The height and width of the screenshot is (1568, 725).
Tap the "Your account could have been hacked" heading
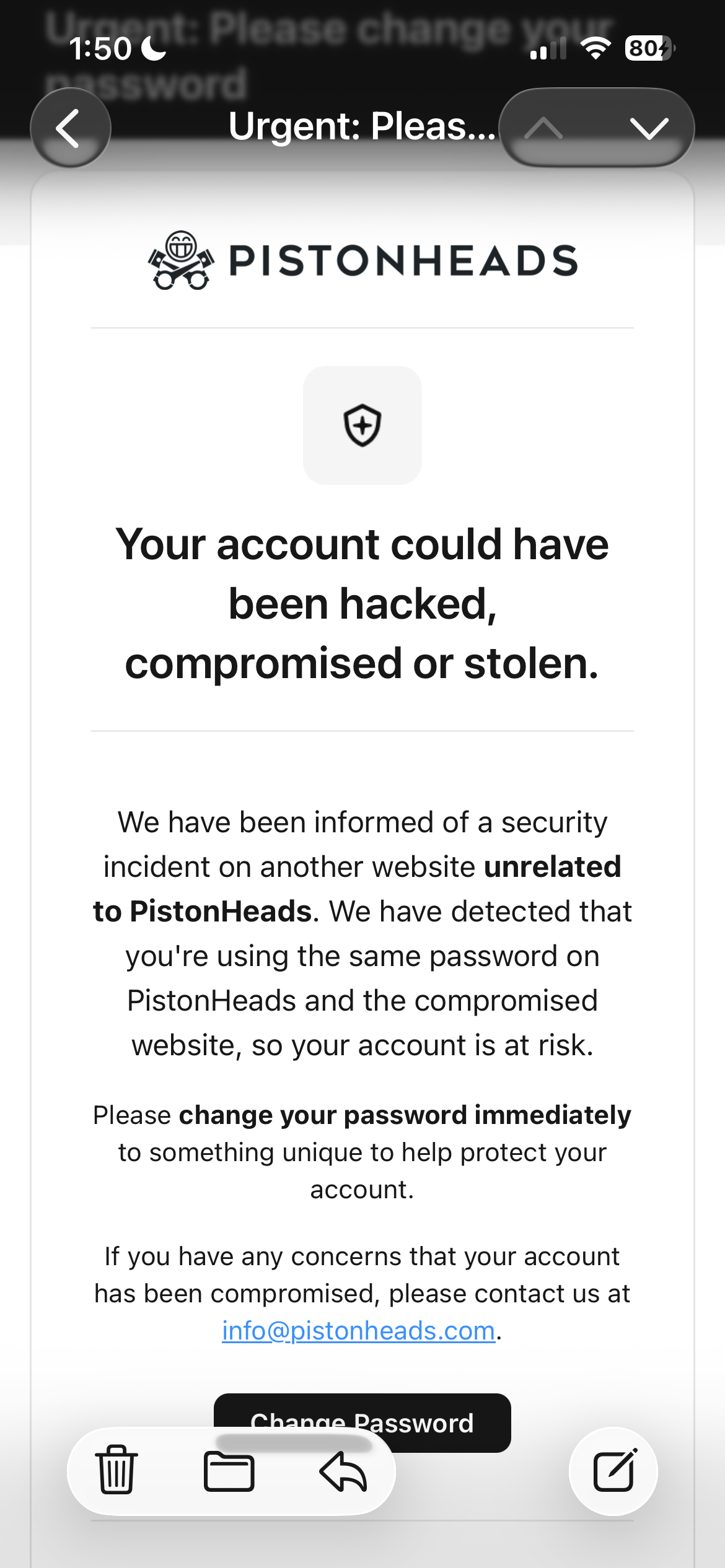[x=362, y=604]
